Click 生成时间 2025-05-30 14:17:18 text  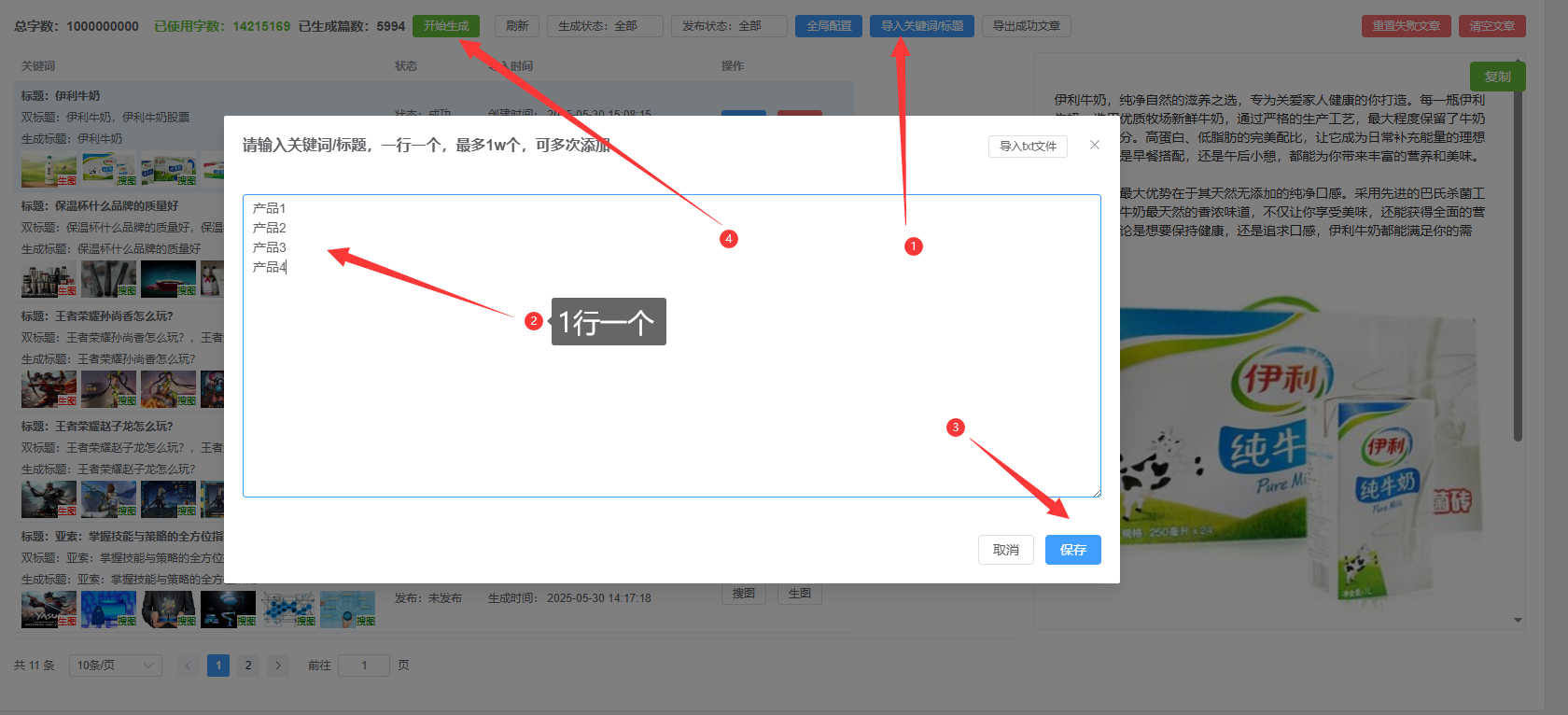(x=569, y=598)
